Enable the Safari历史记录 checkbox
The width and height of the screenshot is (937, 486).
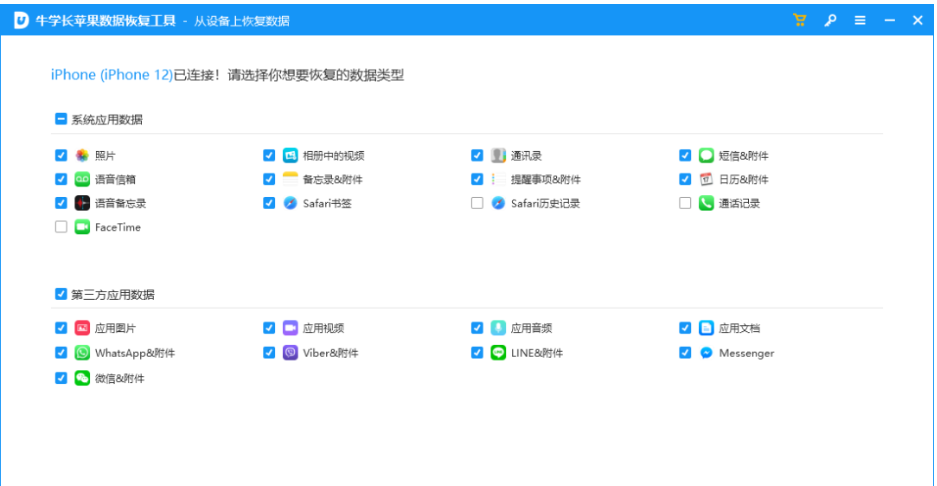click(x=477, y=203)
